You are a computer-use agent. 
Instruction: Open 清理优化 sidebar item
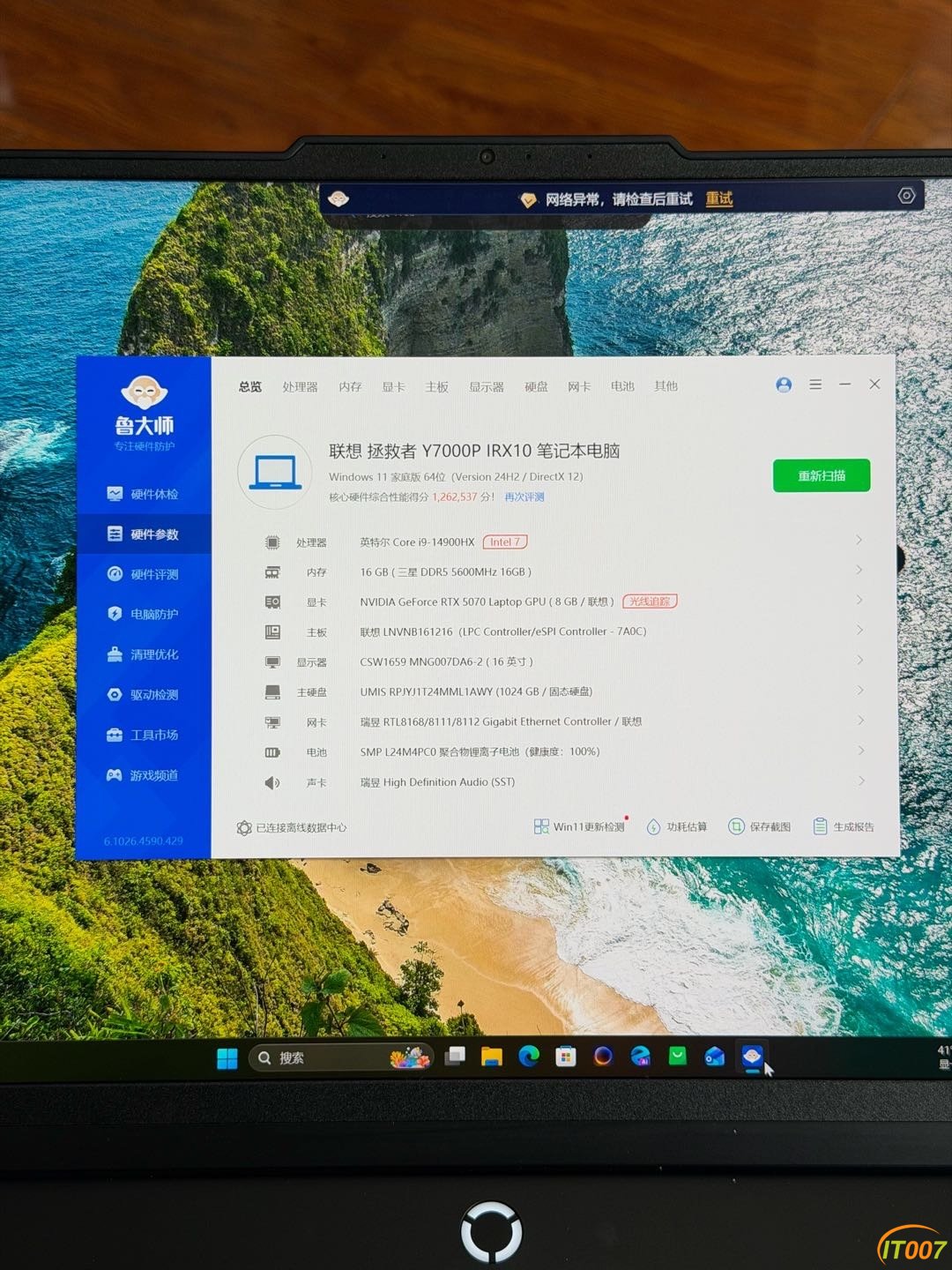pos(143,654)
